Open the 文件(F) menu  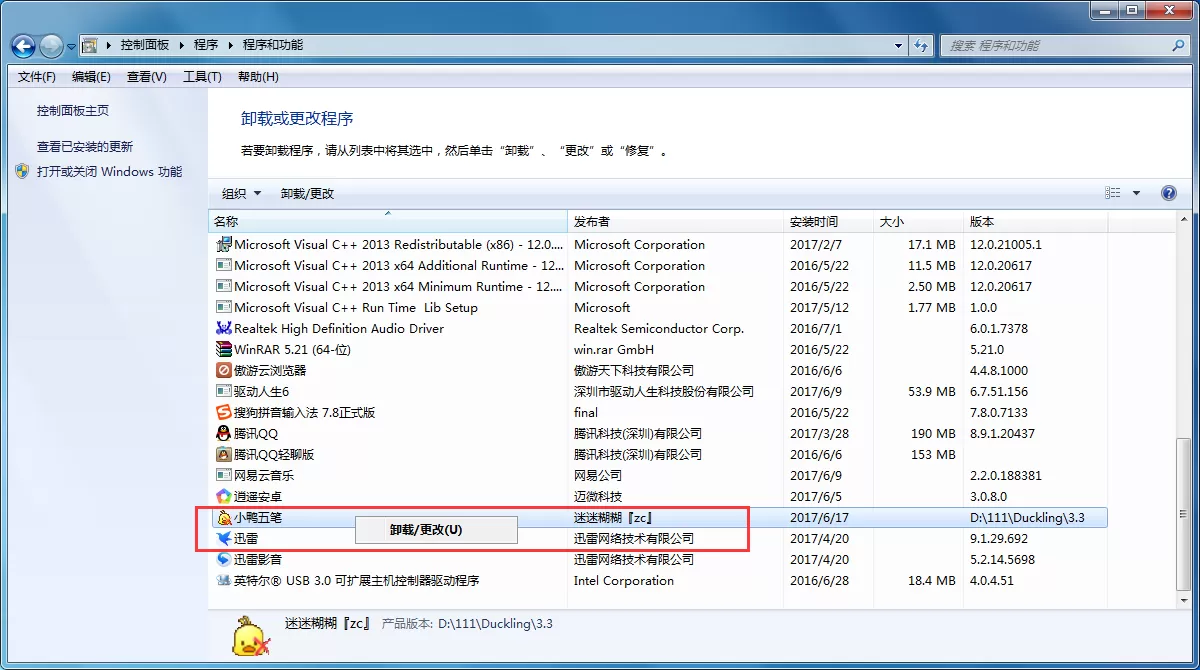37,77
